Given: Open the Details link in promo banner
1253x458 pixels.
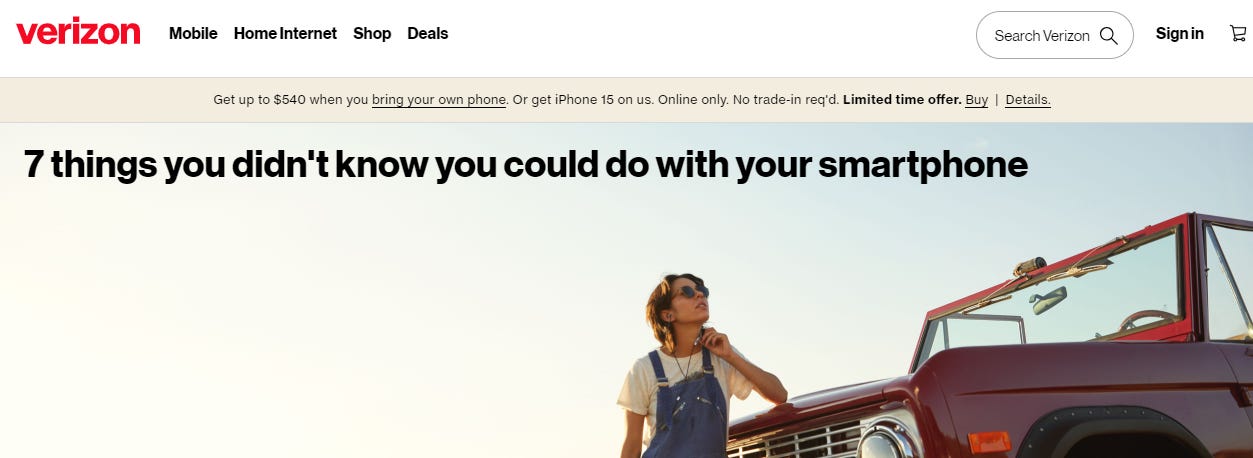Looking at the screenshot, I should click(x=1028, y=100).
